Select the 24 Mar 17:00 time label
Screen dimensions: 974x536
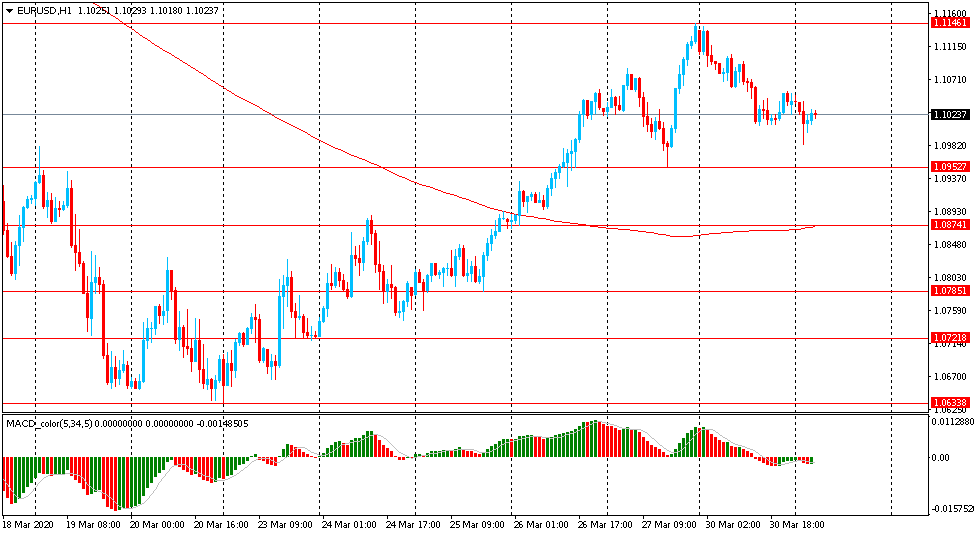coord(413,525)
